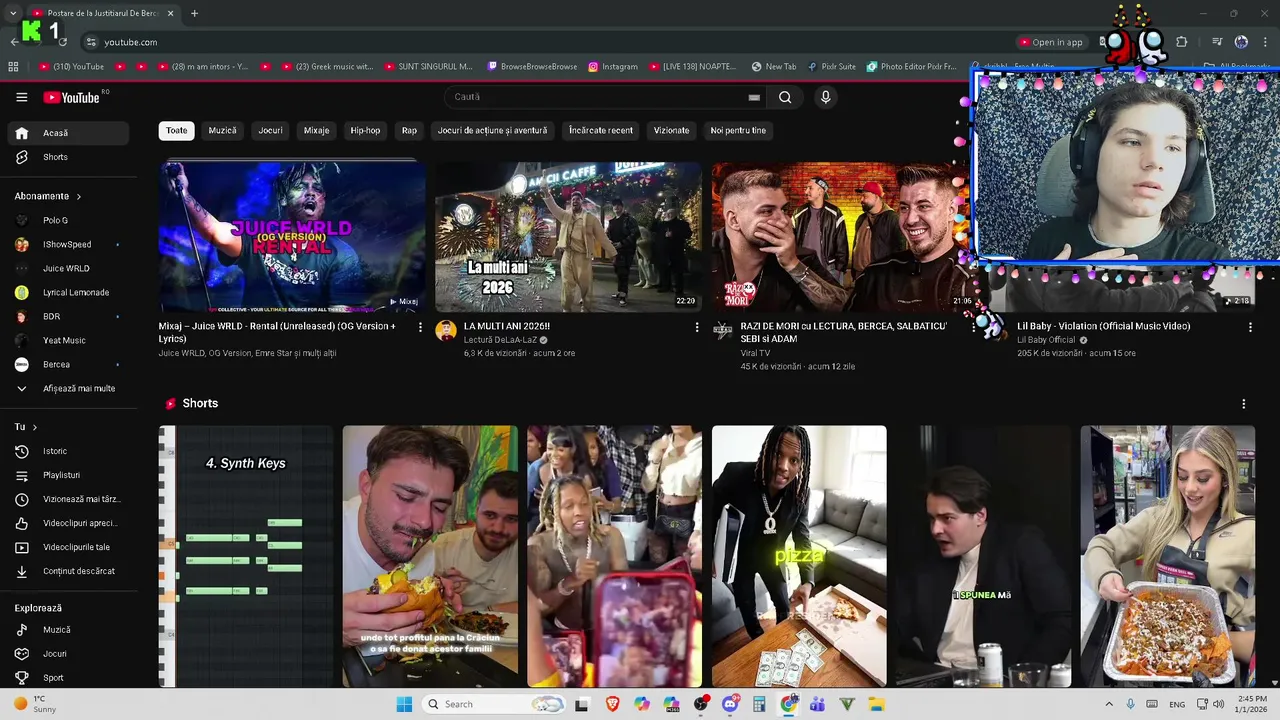Open the taskbar volume control
This screenshot has height=720, width=1280.
(x=1219, y=704)
